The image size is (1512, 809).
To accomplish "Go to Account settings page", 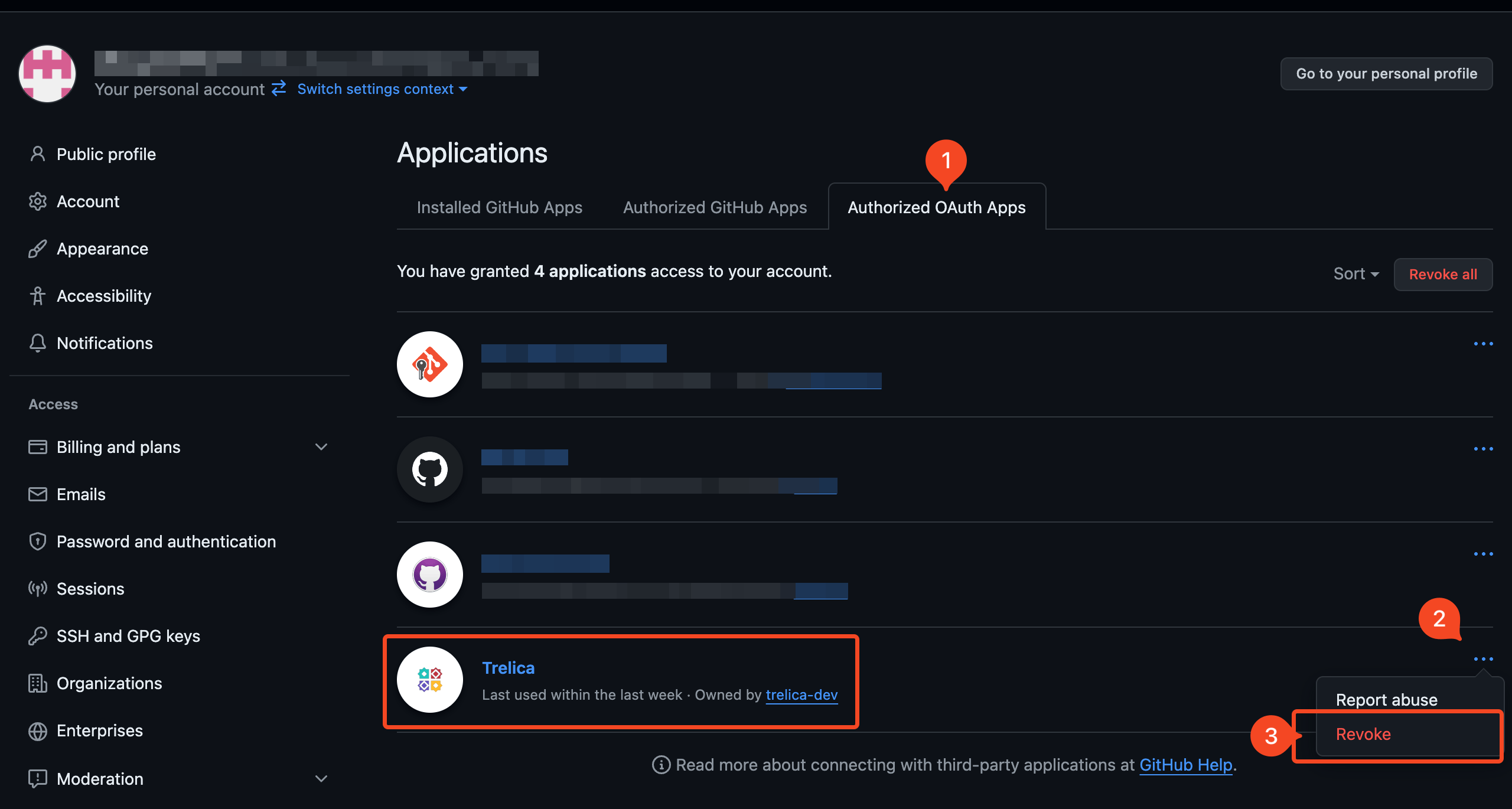I will tap(88, 201).
